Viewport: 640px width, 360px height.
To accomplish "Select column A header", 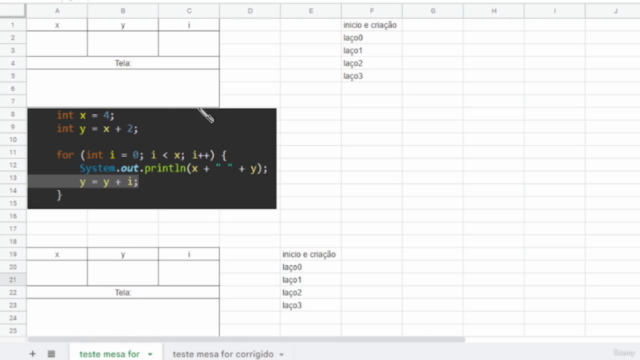I will tap(57, 11).
